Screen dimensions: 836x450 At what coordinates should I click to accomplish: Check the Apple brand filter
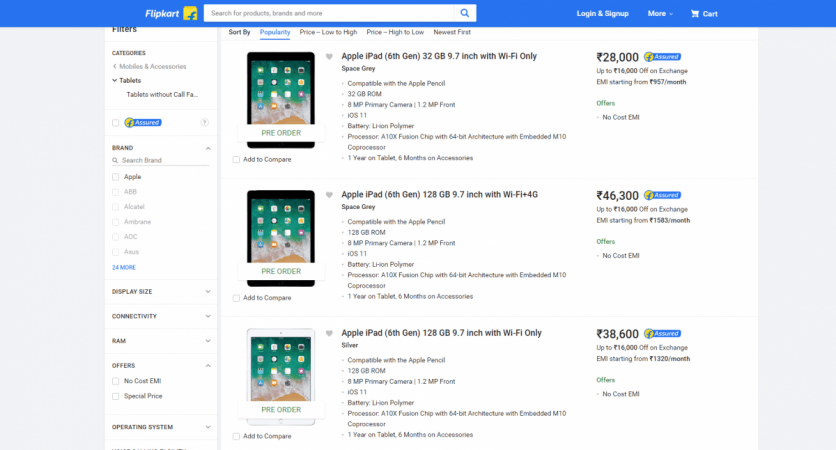[115, 177]
